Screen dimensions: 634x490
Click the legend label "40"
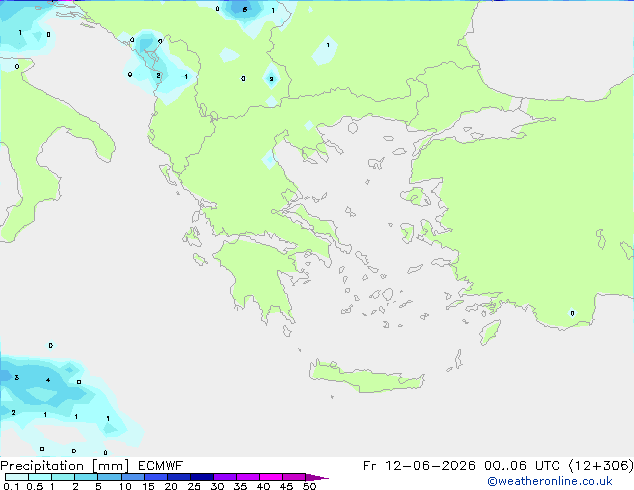coord(263,486)
